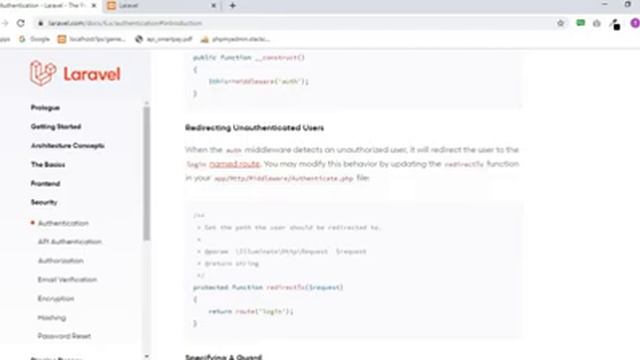Click the 'Specifying A Guard' heading
The image size is (640, 360).
click(223, 357)
